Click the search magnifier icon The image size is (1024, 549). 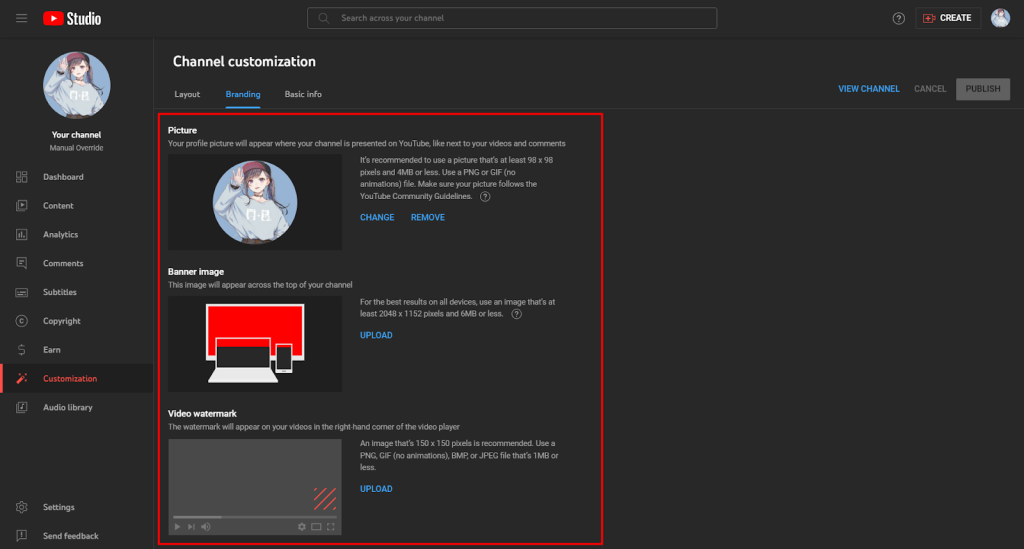pyautogui.click(x=323, y=18)
